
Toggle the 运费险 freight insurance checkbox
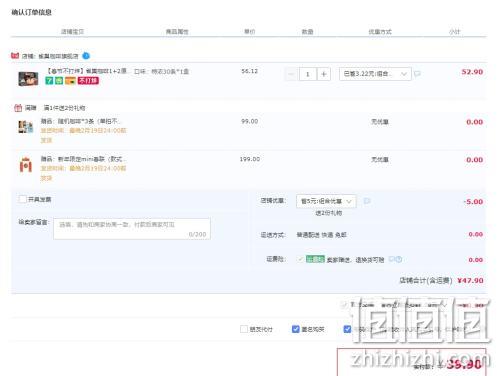(300, 259)
